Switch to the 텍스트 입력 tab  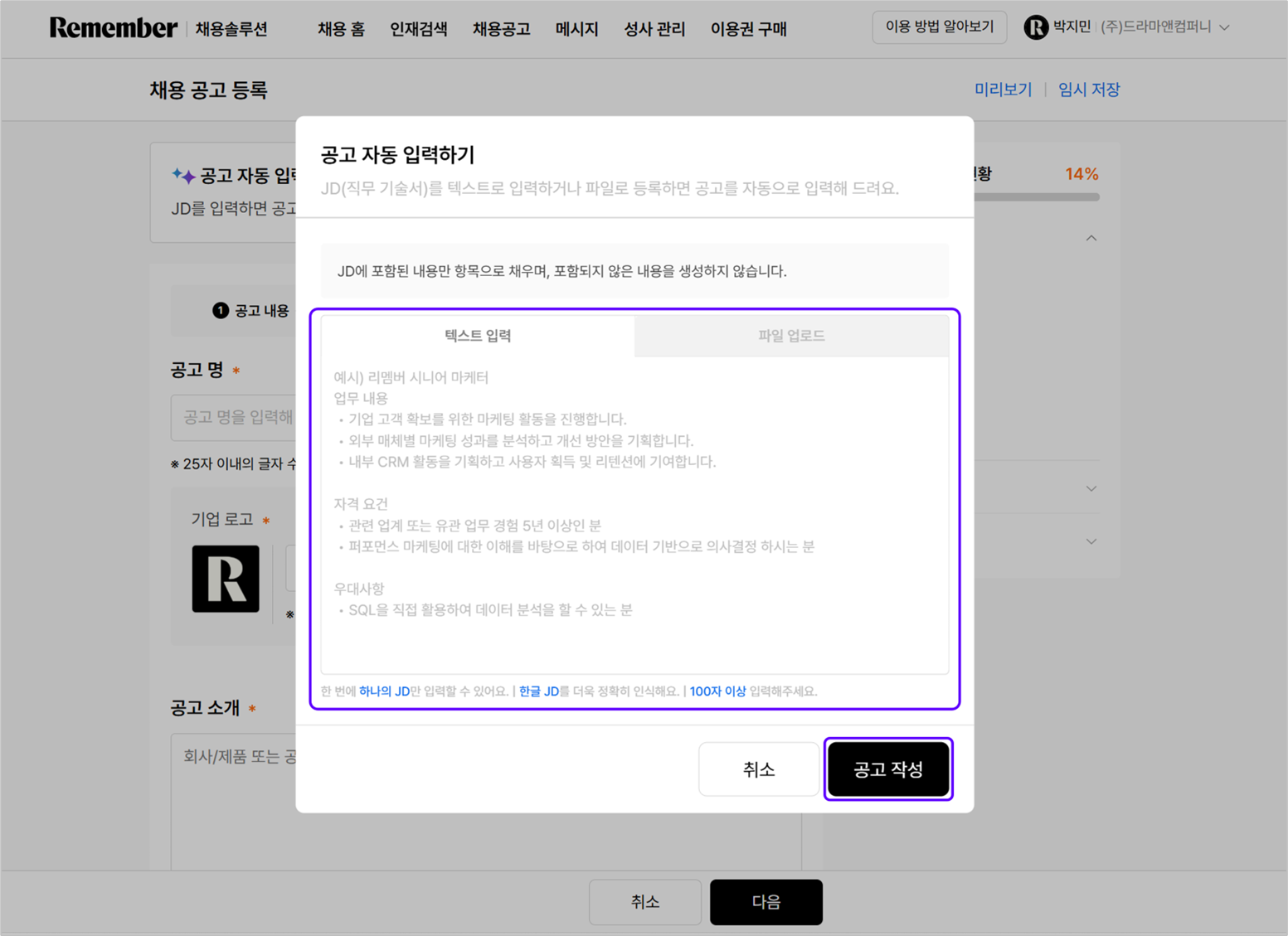pos(478,336)
